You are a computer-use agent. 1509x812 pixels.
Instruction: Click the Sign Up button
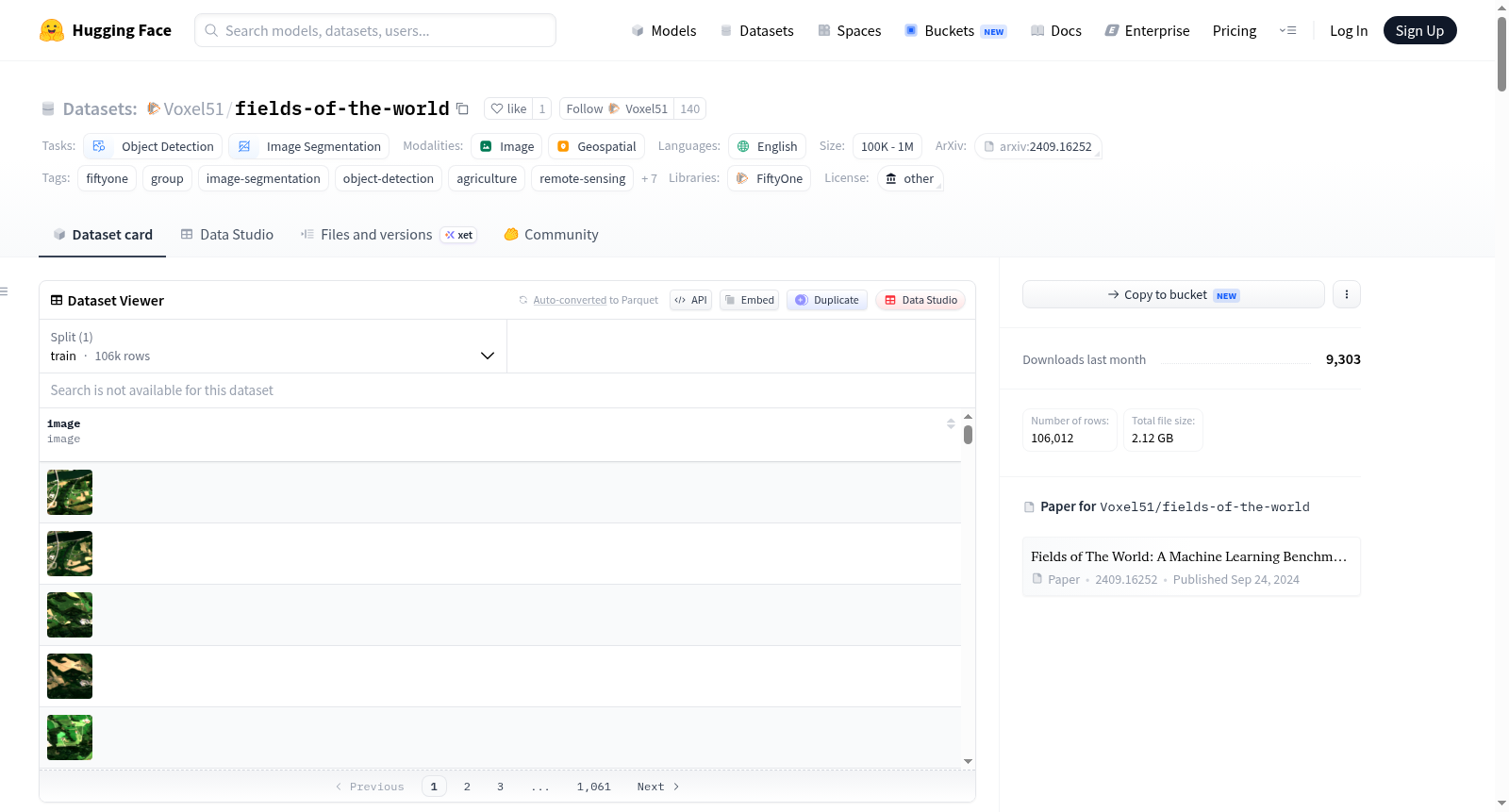click(x=1419, y=30)
